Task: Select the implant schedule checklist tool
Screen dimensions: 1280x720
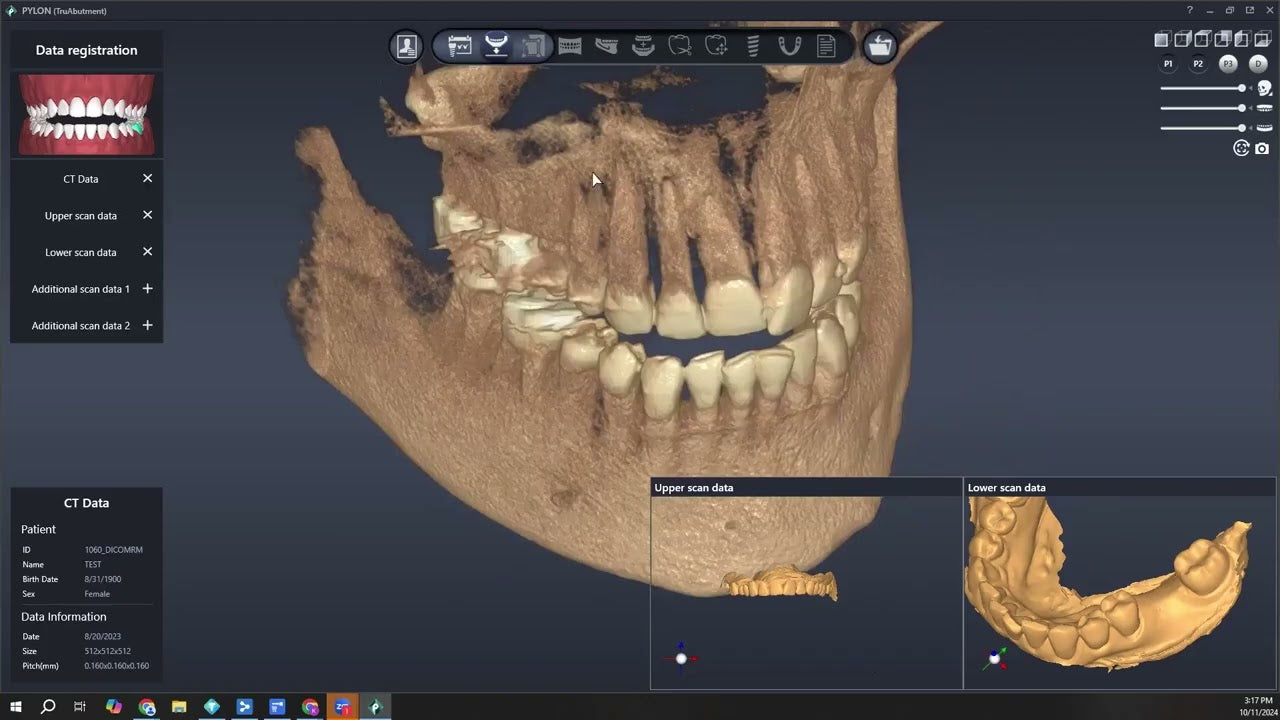Action: [460, 47]
